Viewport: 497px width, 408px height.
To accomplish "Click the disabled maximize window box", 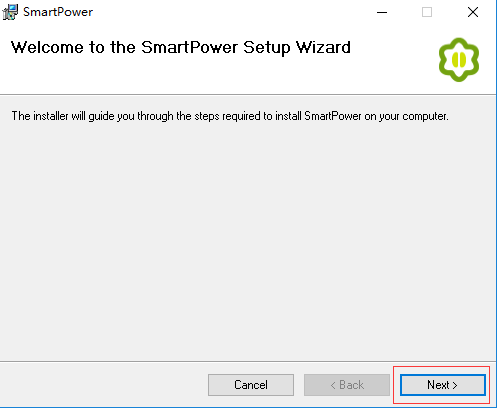I will tap(427, 12).
